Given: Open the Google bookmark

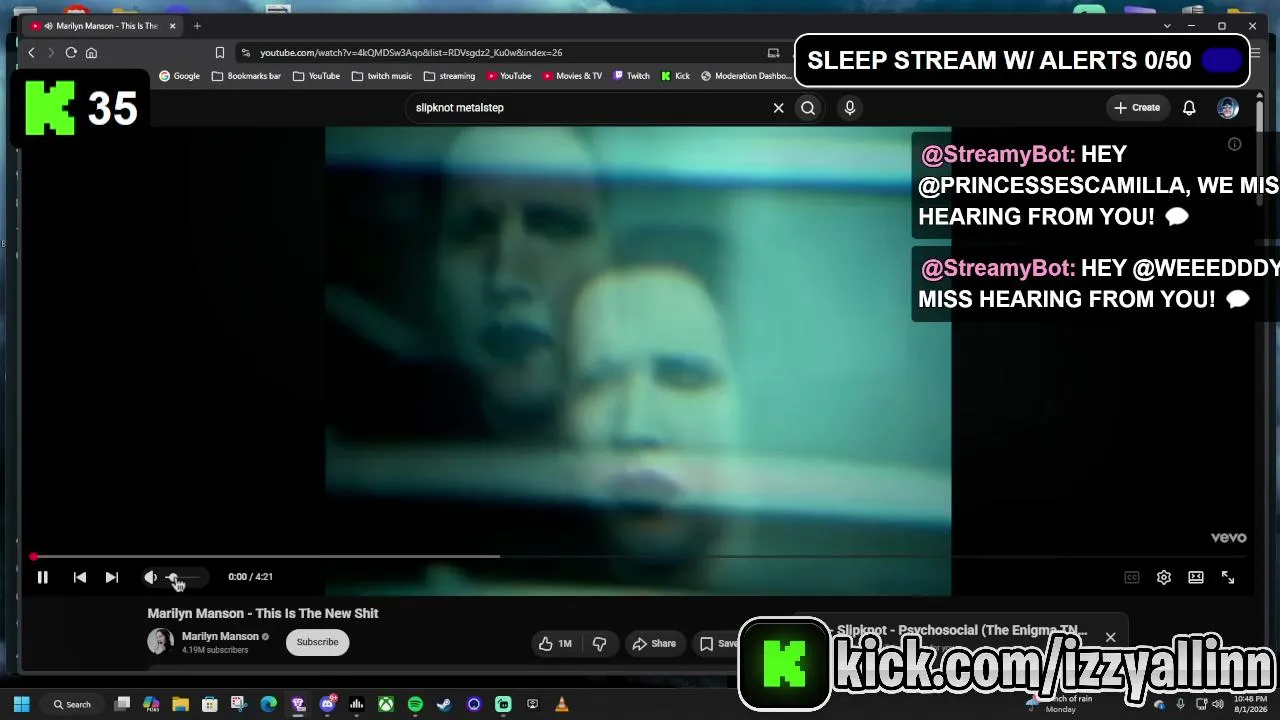Looking at the screenshot, I should pyautogui.click(x=180, y=76).
